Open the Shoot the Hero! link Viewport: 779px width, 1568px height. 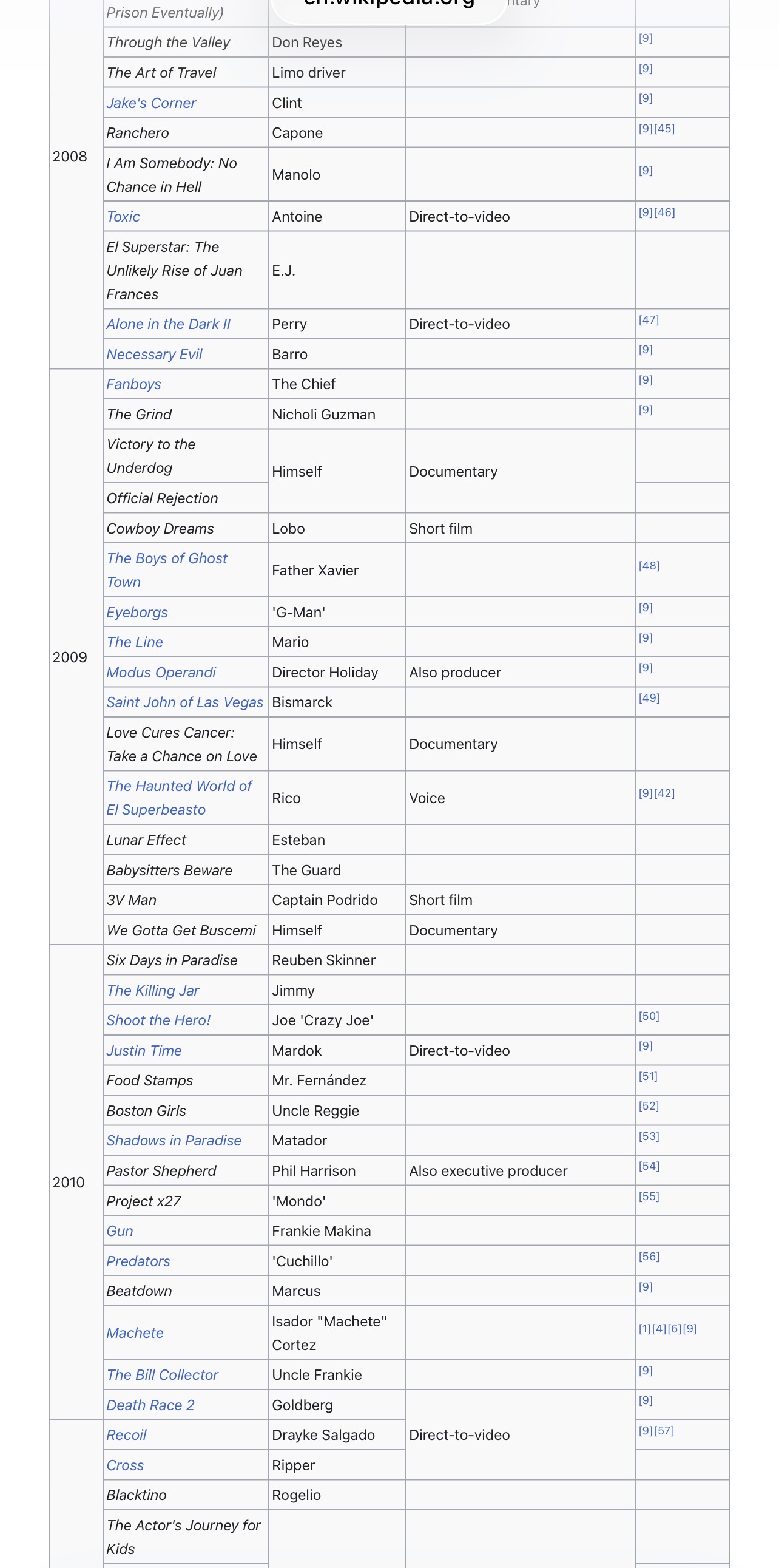158,1021
